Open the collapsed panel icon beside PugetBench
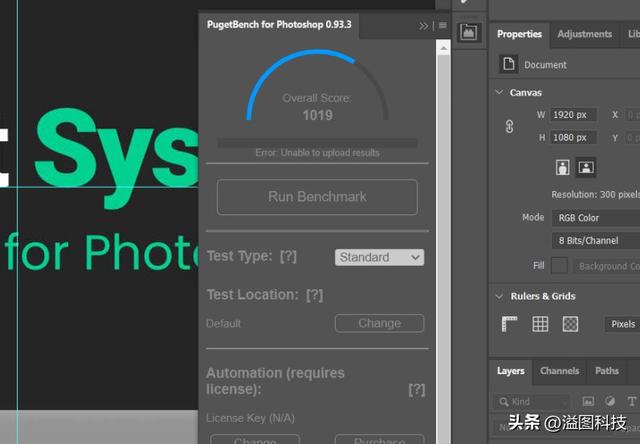Screen dimensions: 640x444 (x=469, y=32)
